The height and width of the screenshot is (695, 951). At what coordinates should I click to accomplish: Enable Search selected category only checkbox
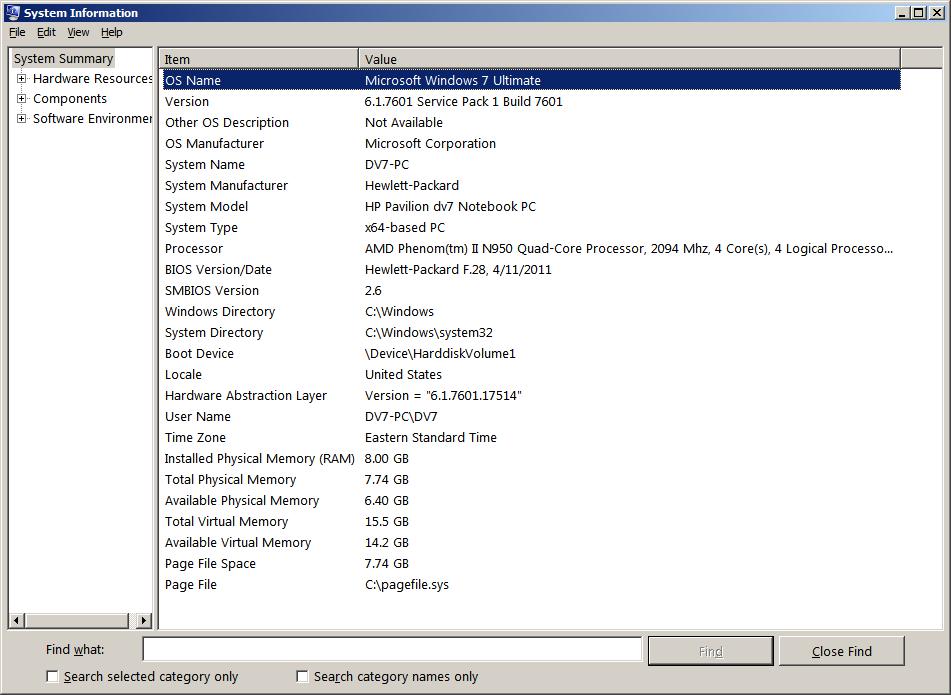click(x=53, y=676)
